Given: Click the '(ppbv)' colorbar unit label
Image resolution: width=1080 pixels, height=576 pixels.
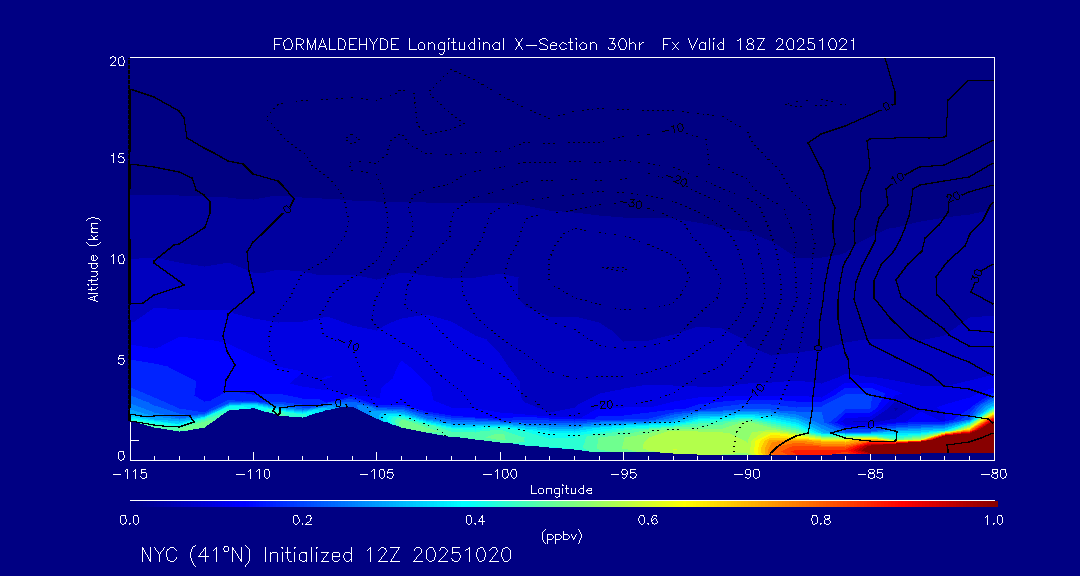Looking at the screenshot, I should (562, 536).
